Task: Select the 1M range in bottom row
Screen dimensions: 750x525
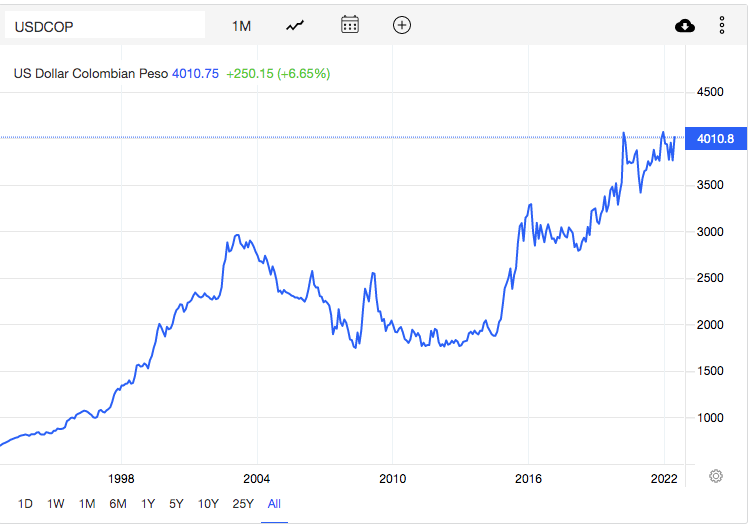Action: [87, 503]
